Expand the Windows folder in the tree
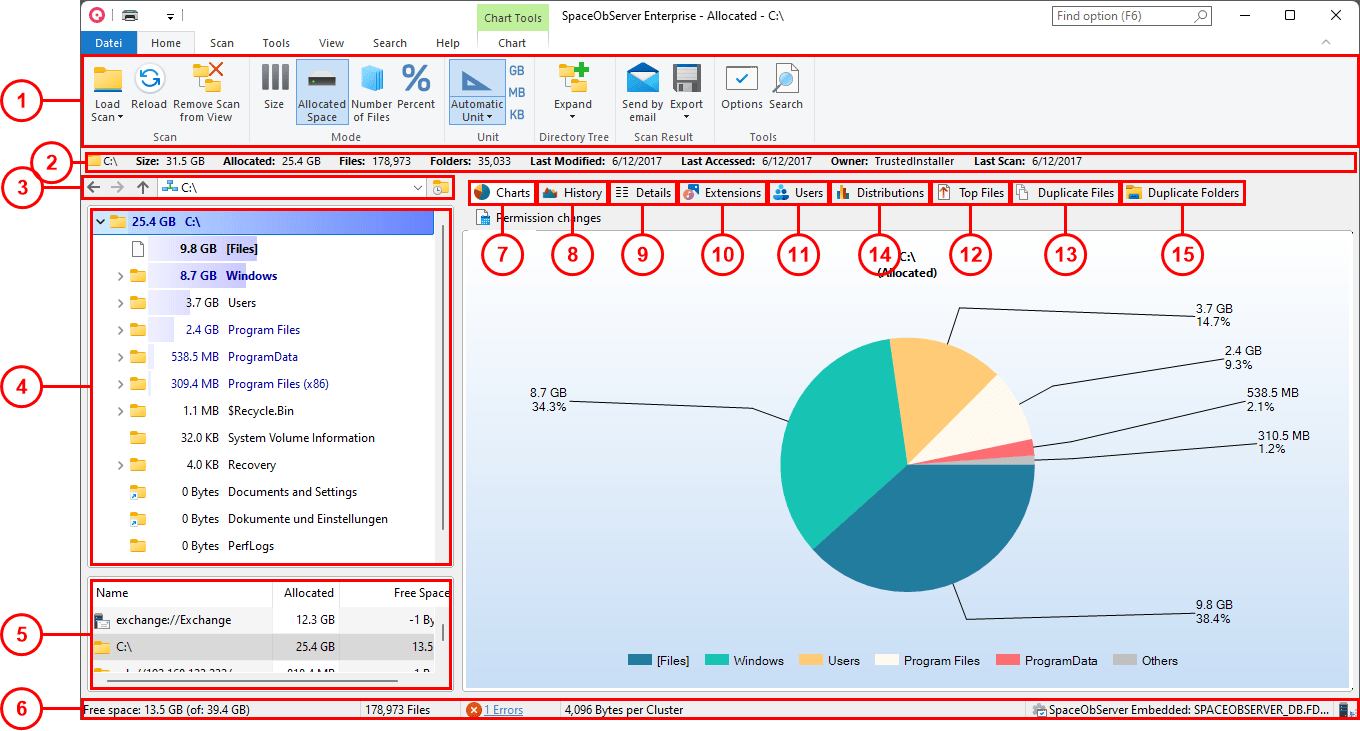 pos(120,275)
